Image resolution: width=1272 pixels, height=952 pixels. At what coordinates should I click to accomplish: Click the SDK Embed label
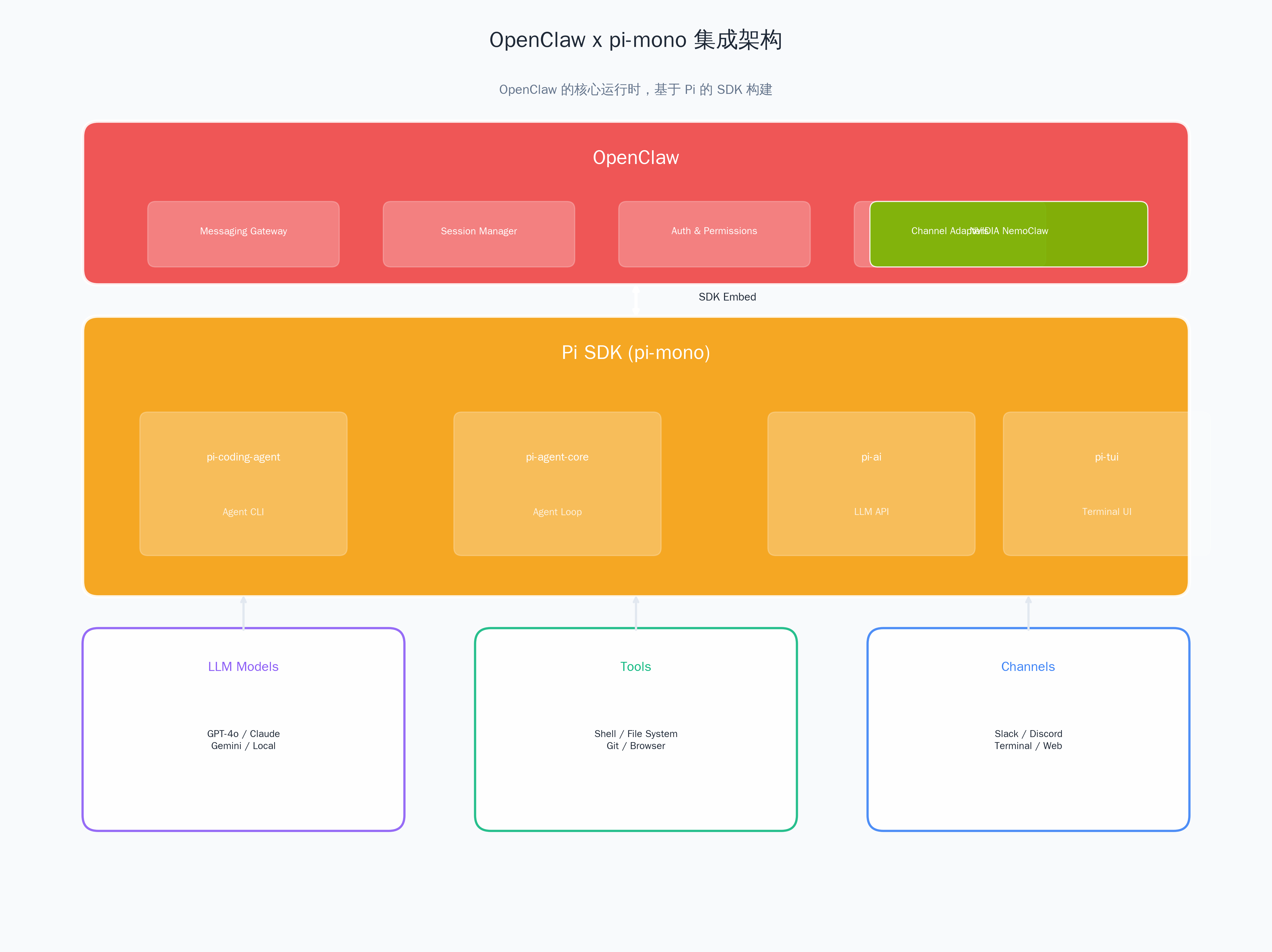coord(727,297)
